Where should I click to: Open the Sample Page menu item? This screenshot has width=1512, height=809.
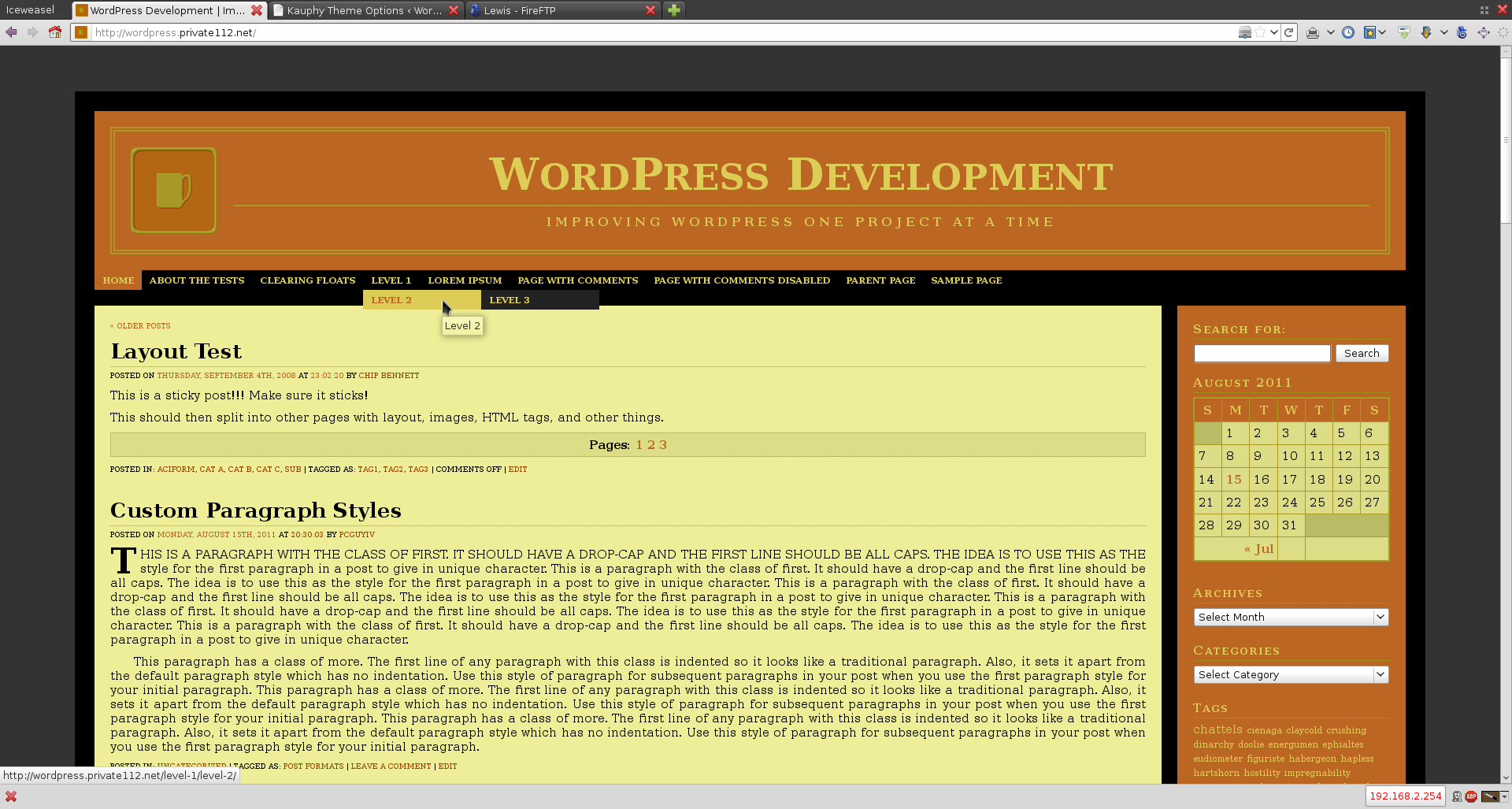[966, 280]
